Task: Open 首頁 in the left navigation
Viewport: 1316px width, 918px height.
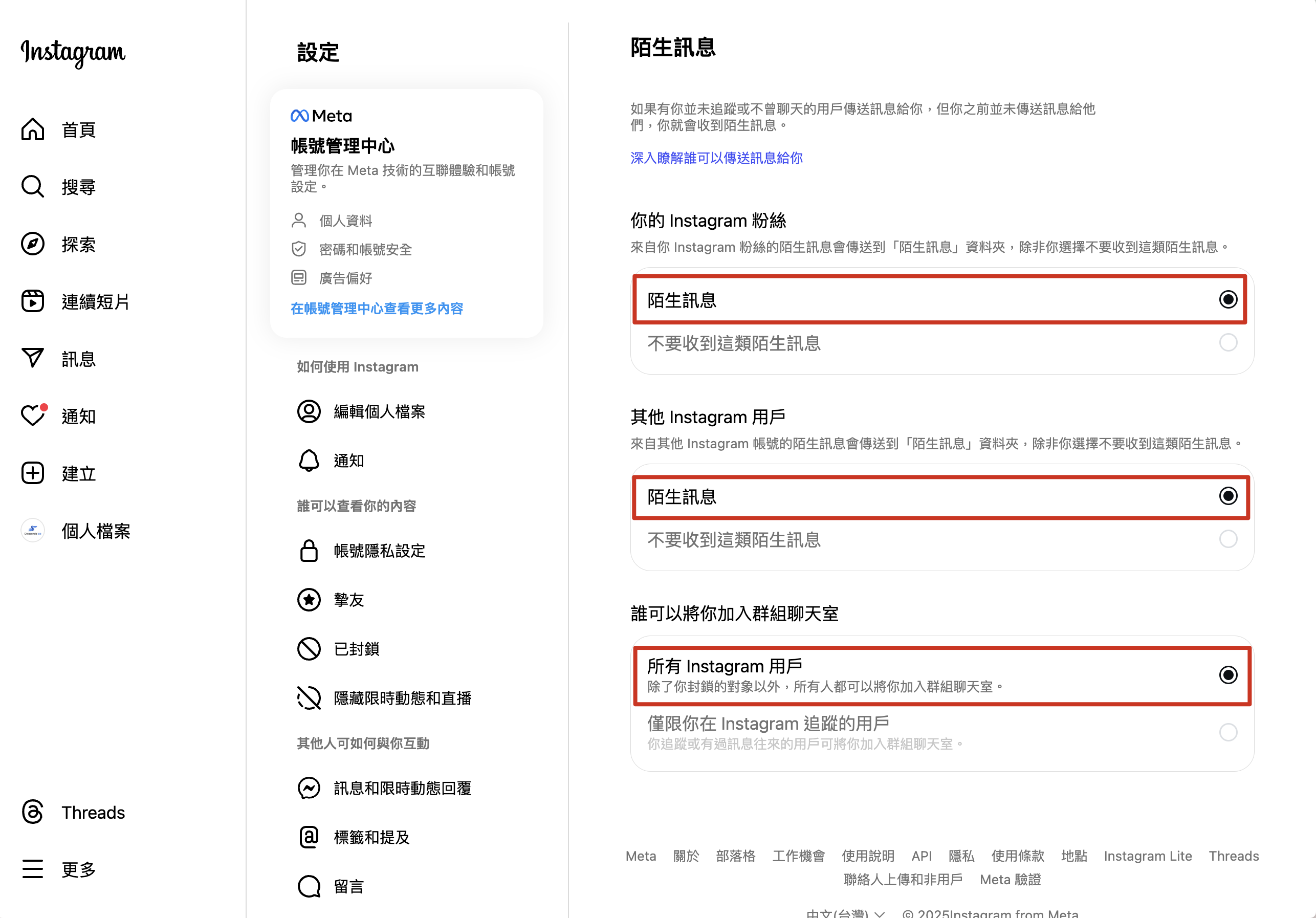Action: pyautogui.click(x=78, y=129)
